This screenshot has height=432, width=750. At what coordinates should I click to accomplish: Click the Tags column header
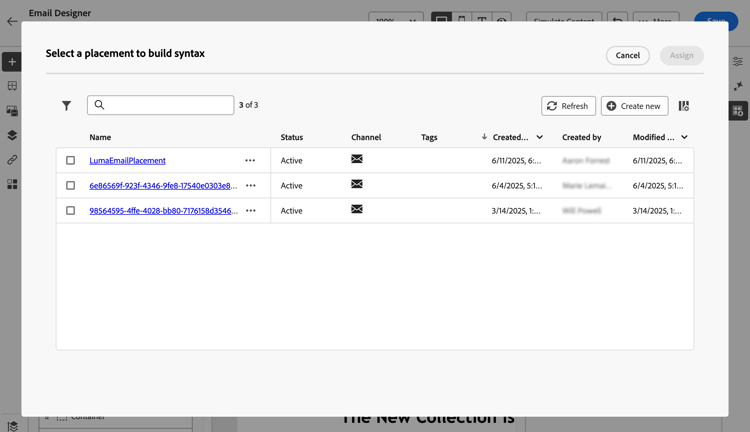[x=429, y=137]
